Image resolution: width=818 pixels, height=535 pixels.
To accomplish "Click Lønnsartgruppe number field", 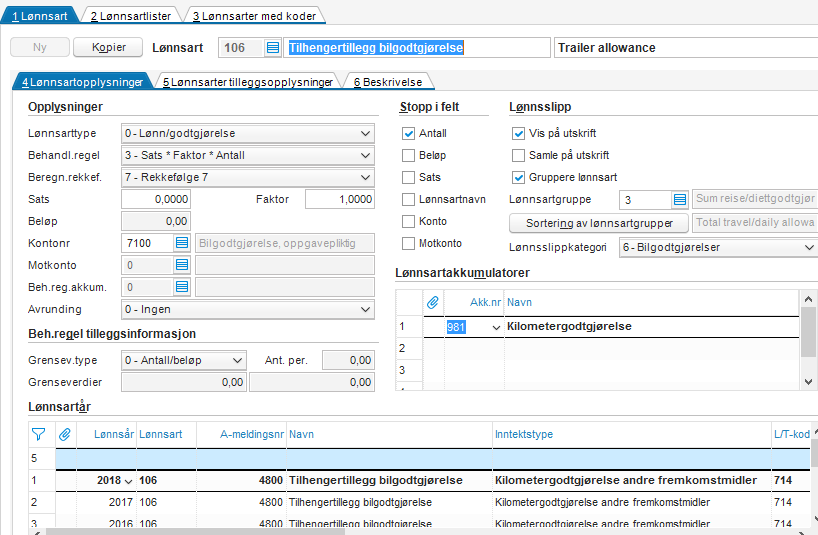I will pyautogui.click(x=645, y=199).
